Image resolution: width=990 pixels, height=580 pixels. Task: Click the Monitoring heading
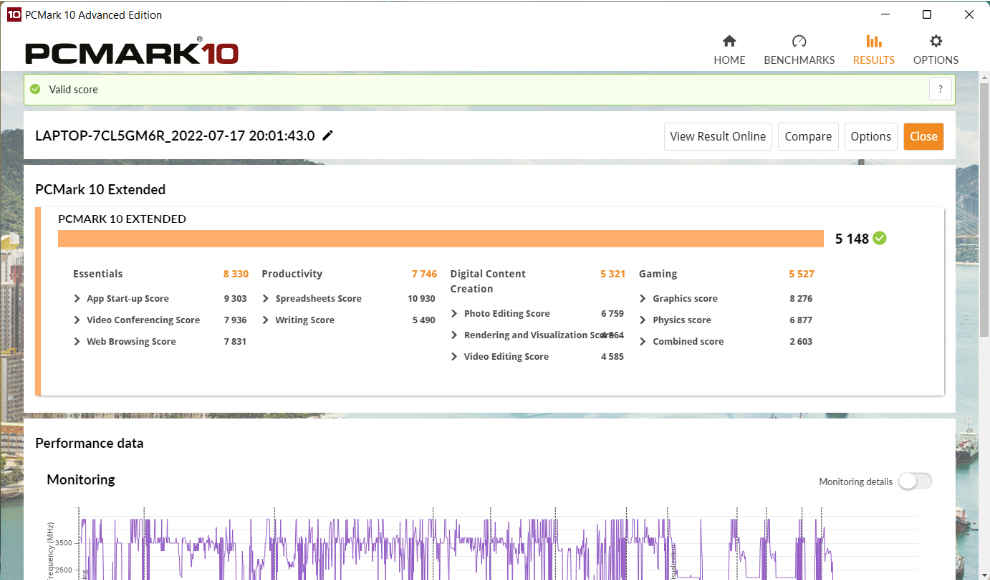(81, 480)
